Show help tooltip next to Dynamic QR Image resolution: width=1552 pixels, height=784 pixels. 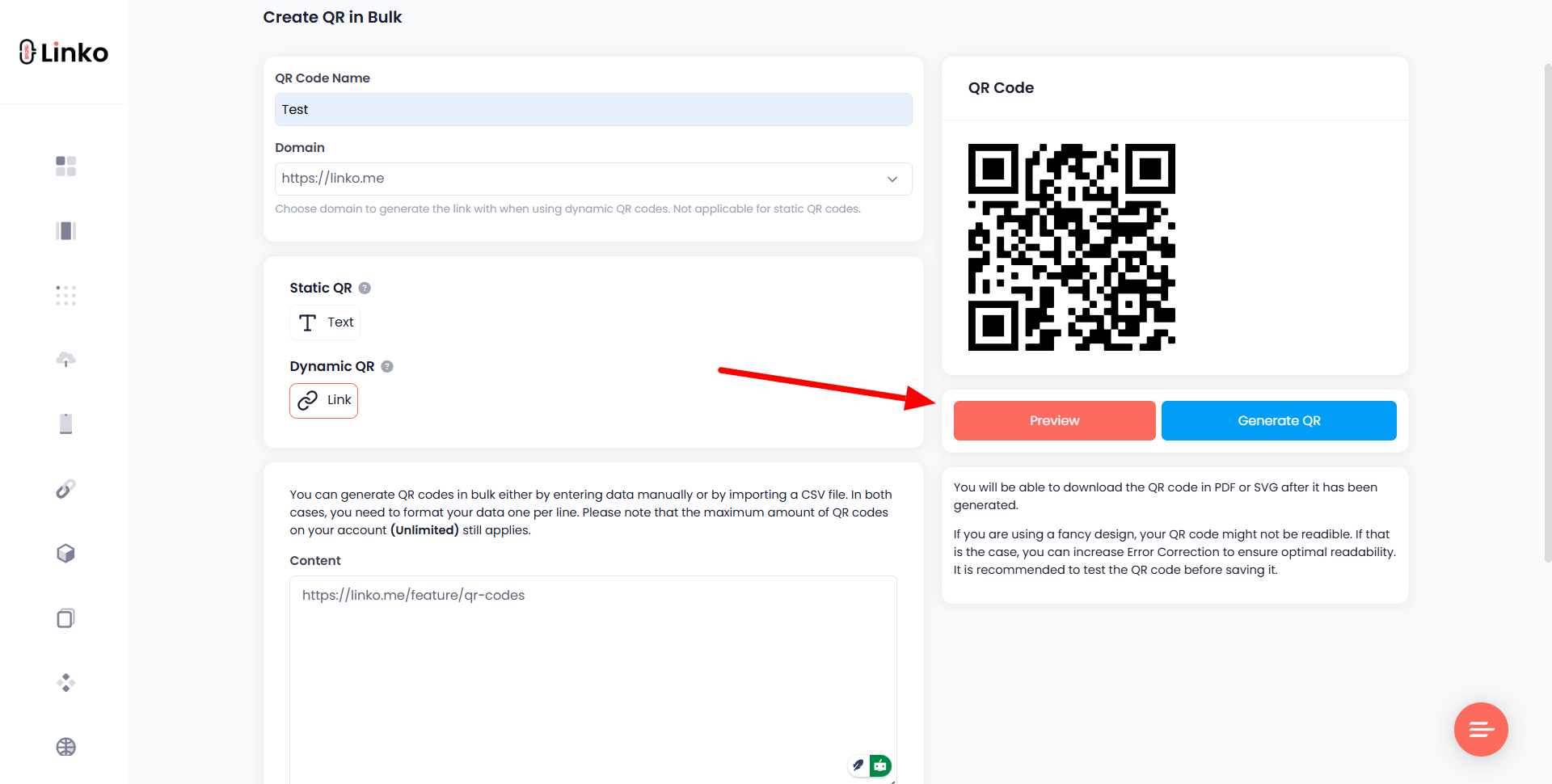click(x=387, y=366)
